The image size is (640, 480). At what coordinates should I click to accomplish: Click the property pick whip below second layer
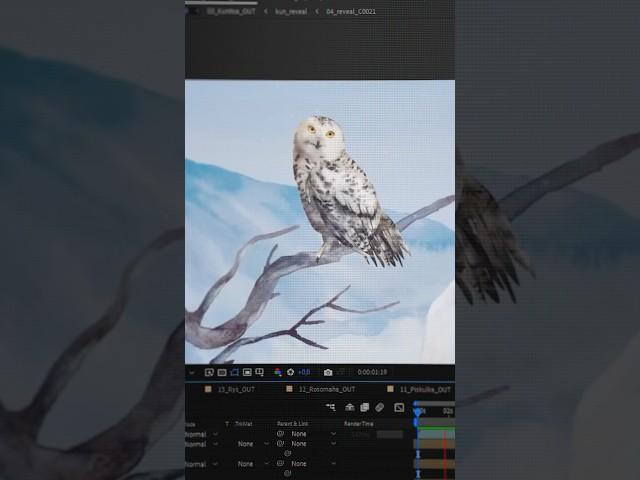coord(287,453)
